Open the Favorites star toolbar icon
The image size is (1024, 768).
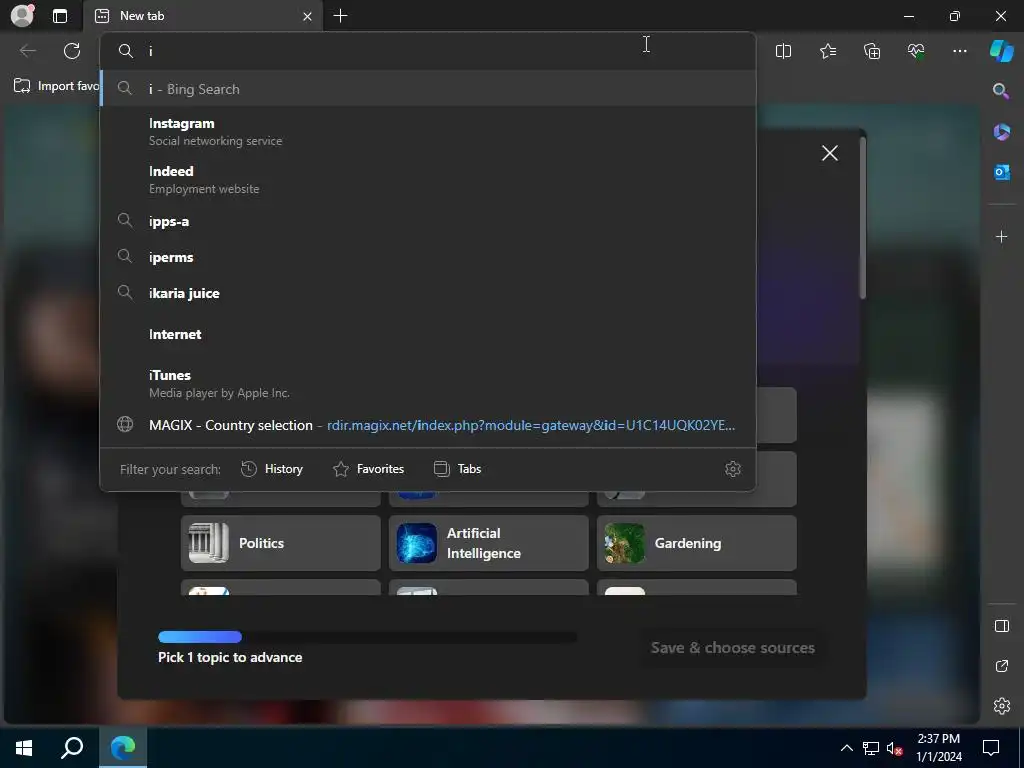click(827, 51)
